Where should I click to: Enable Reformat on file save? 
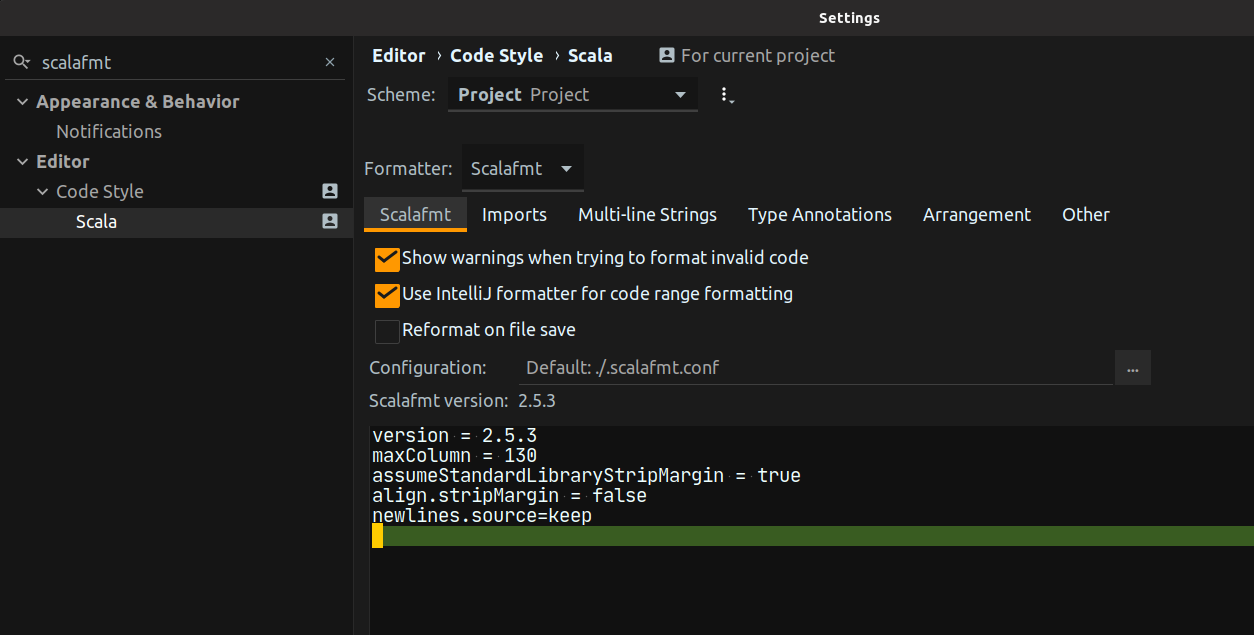387,331
